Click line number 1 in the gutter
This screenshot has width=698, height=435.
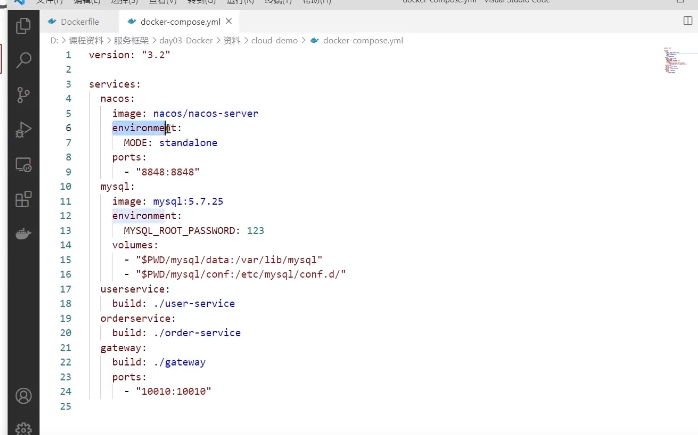pos(68,55)
